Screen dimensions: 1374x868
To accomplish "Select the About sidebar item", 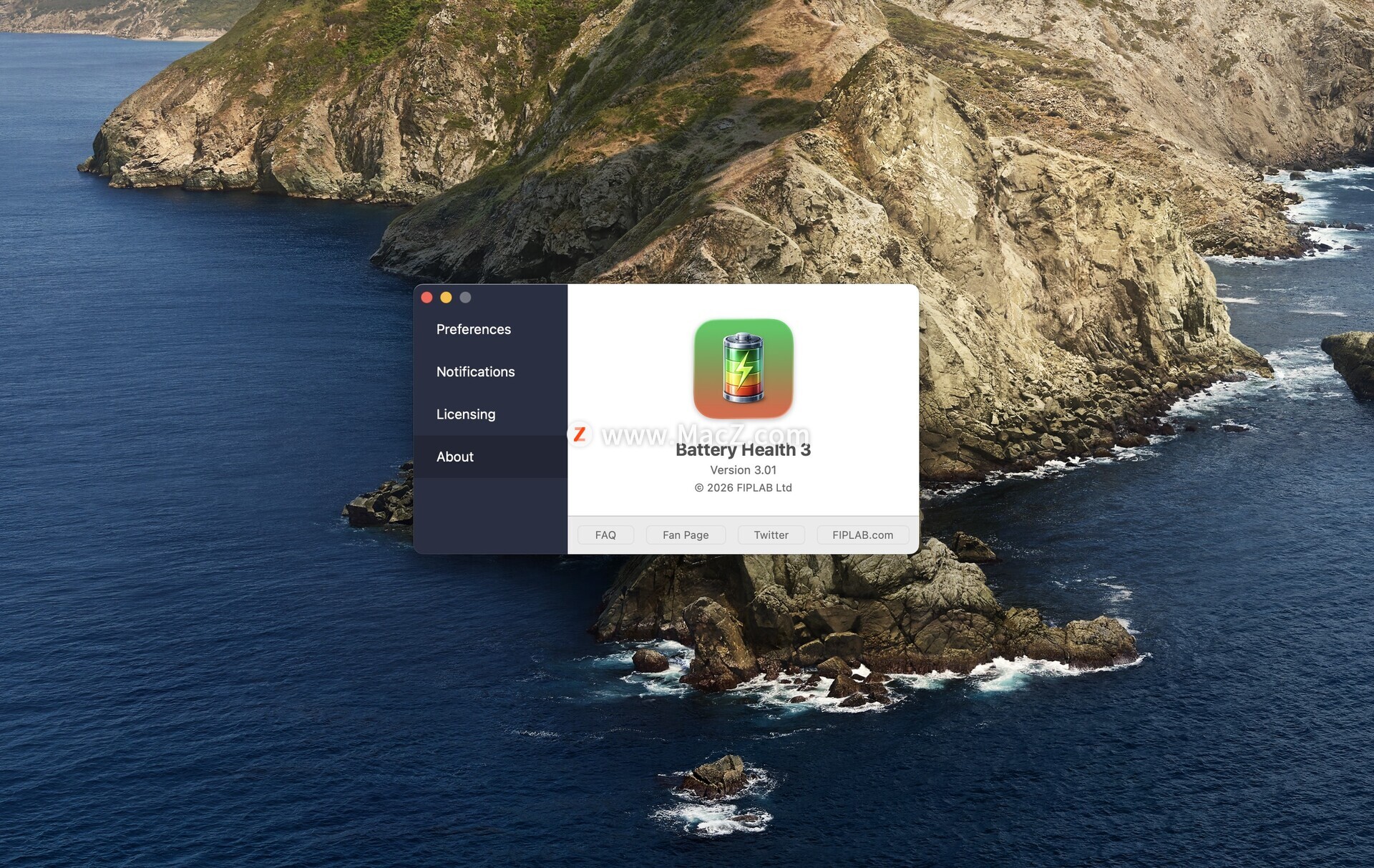I will click(x=455, y=457).
